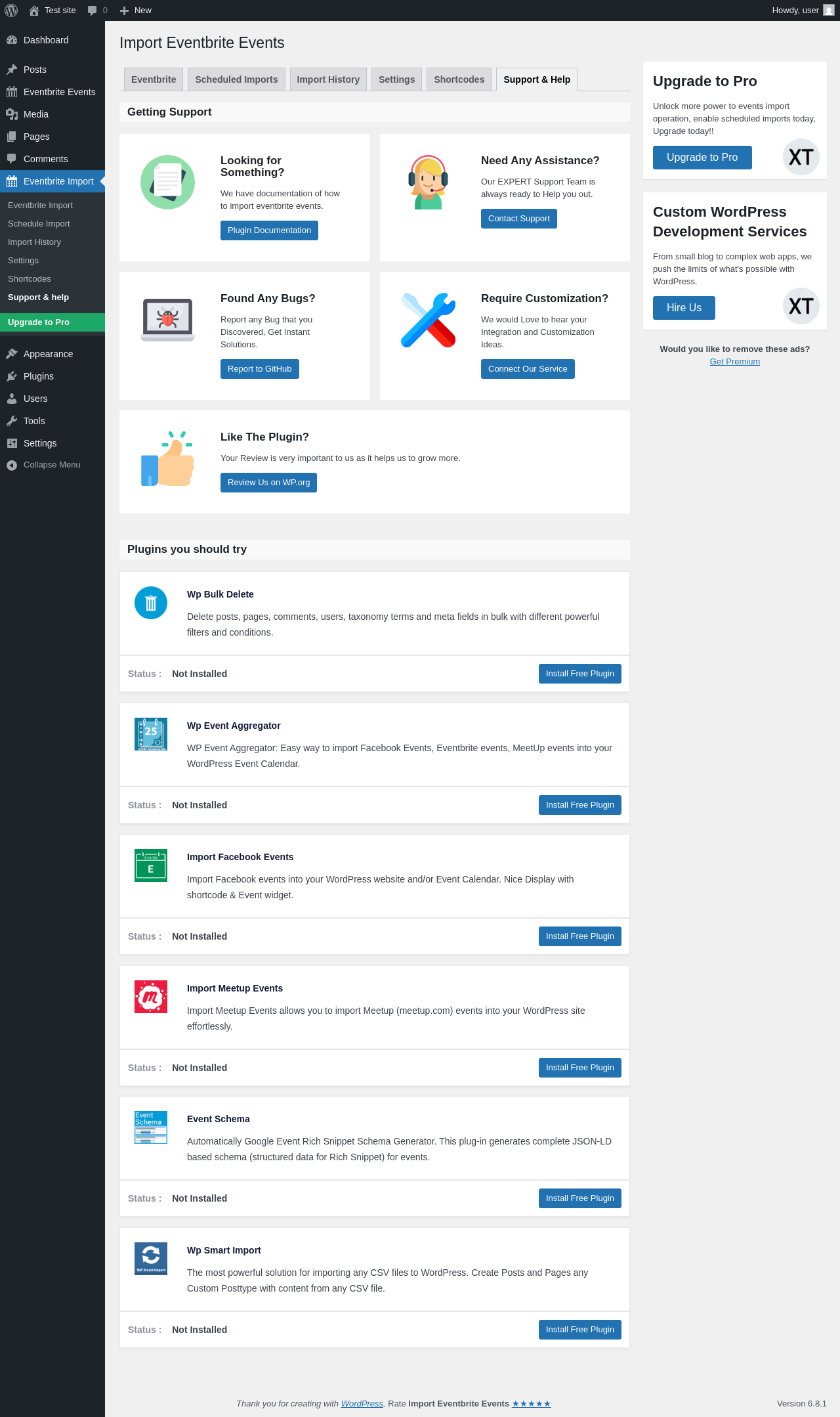Click the Media library icon
Image resolution: width=840 pixels, height=1417 pixels.
(12, 114)
